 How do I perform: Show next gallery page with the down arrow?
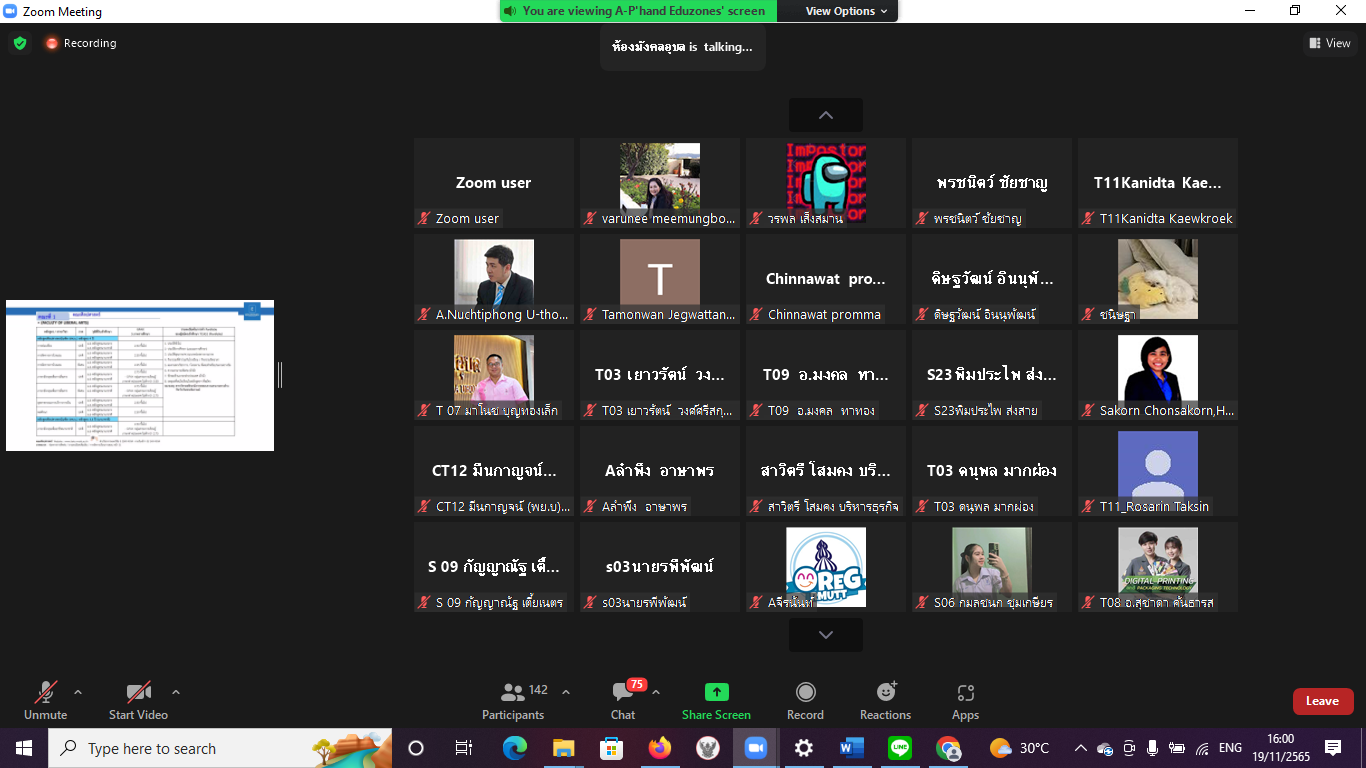click(x=825, y=635)
